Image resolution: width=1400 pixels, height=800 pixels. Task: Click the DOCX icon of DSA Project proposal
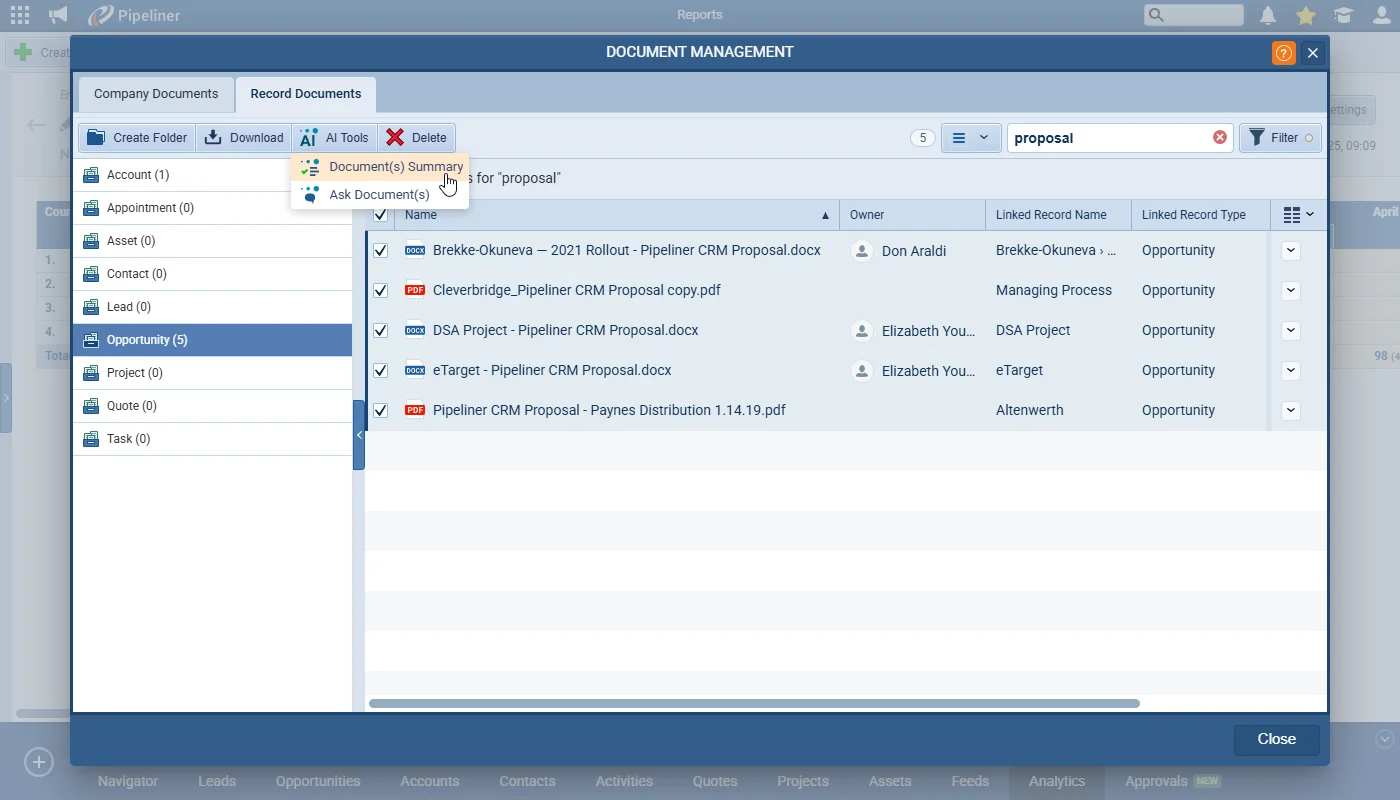[415, 330]
